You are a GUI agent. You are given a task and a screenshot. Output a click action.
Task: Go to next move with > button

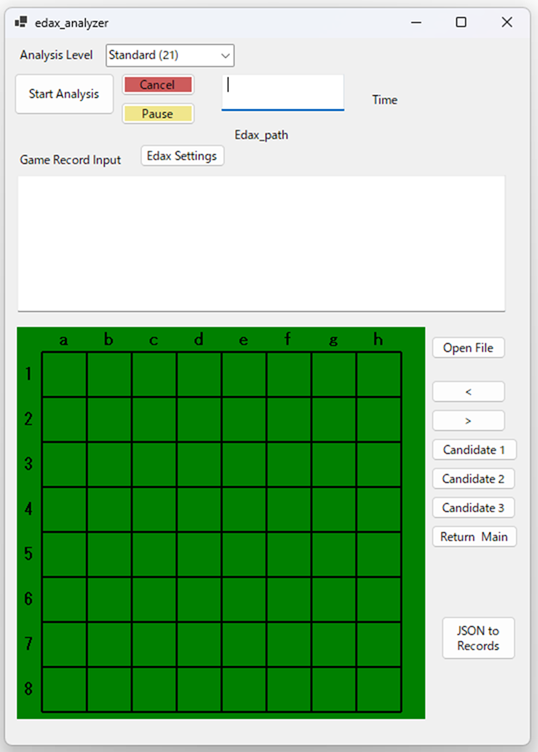tap(468, 421)
